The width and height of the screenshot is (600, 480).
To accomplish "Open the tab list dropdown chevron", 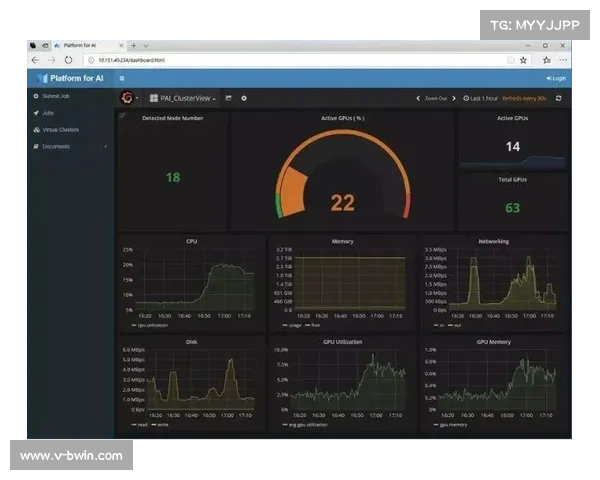I will tap(146, 46).
